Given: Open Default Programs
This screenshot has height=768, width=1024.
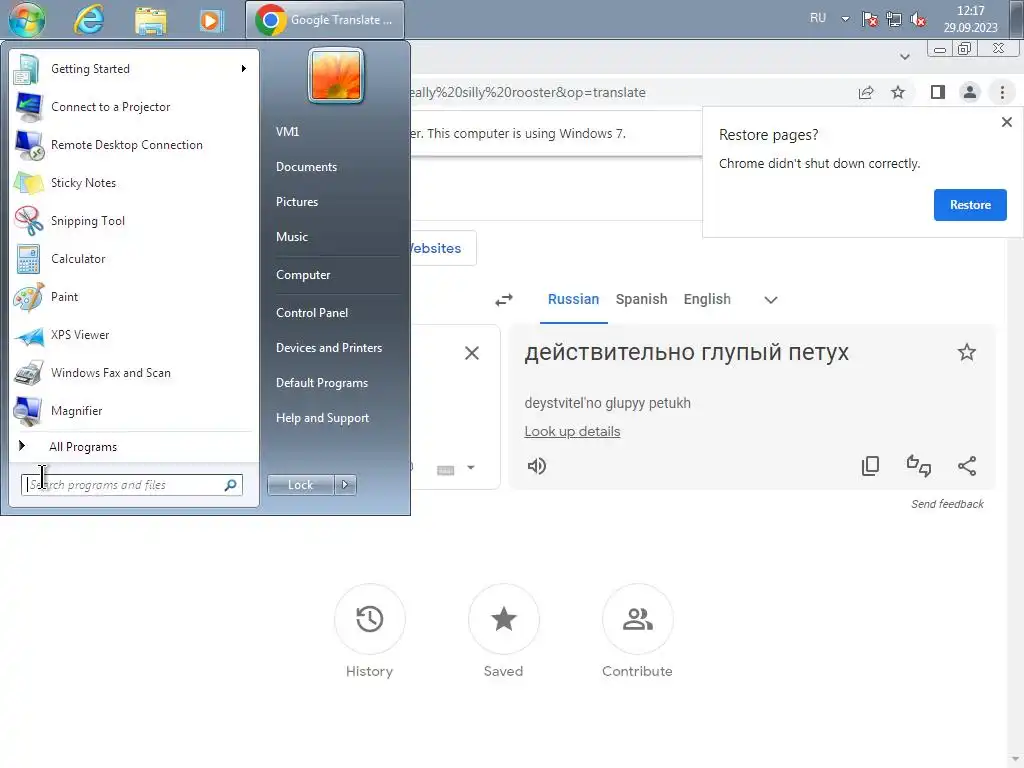Looking at the screenshot, I should (321, 383).
